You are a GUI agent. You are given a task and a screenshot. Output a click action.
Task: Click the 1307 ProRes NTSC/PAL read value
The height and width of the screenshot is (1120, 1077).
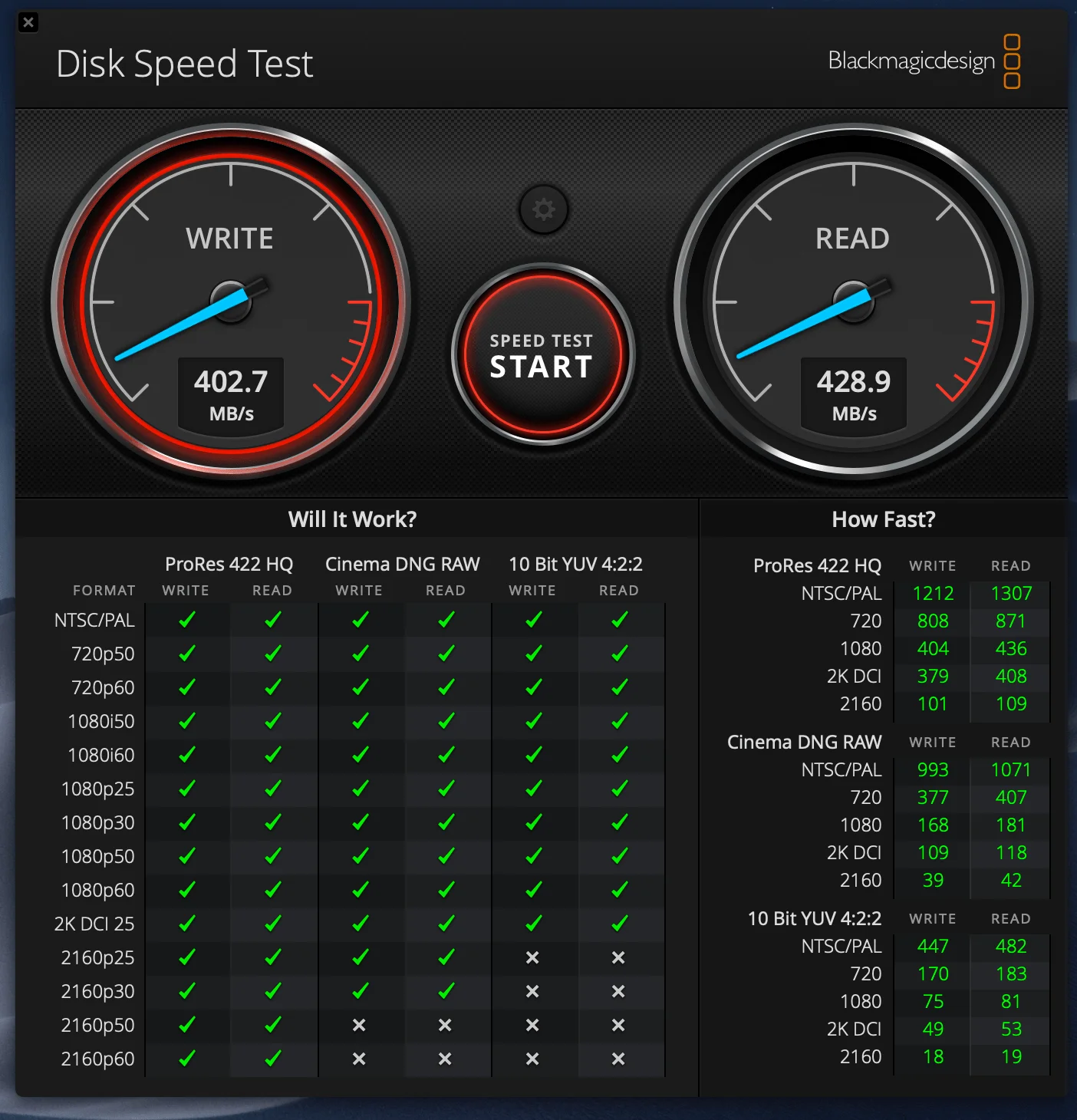(1012, 593)
